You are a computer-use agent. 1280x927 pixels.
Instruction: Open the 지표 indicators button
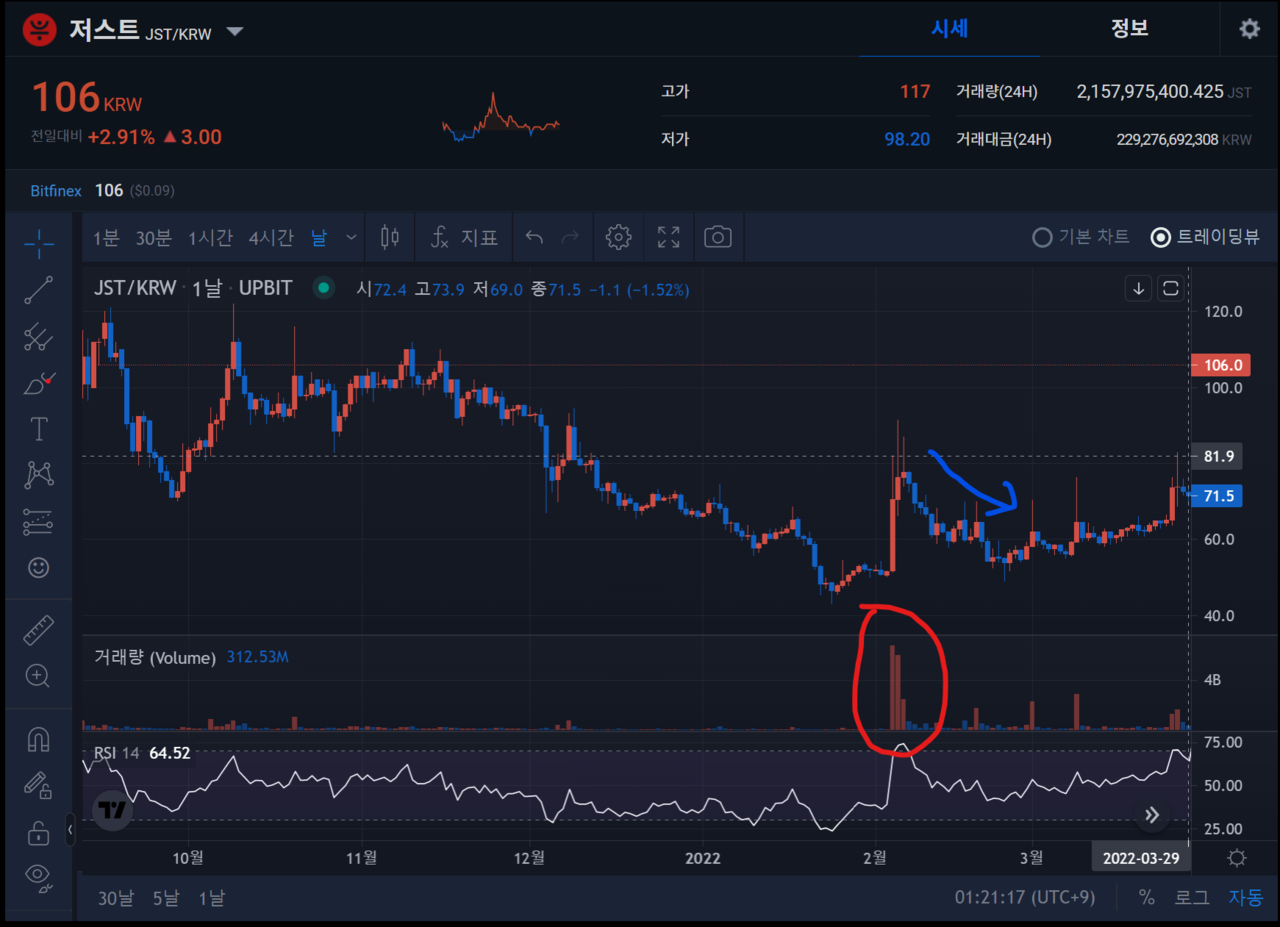(465, 237)
